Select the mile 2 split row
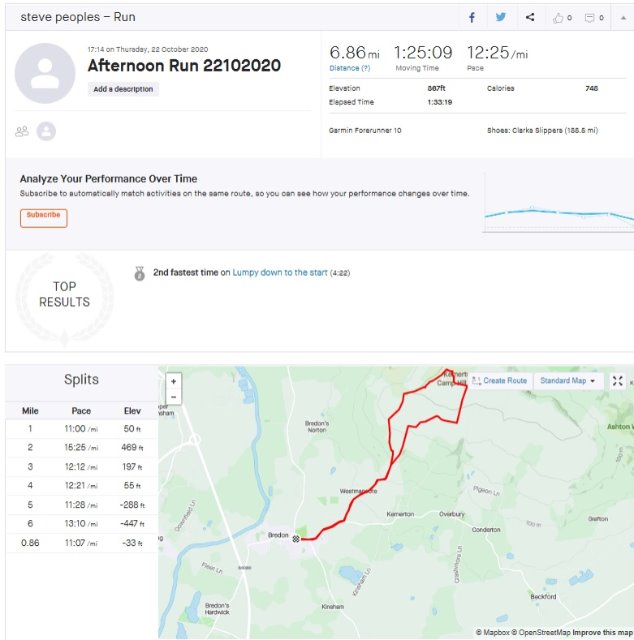 (81, 447)
